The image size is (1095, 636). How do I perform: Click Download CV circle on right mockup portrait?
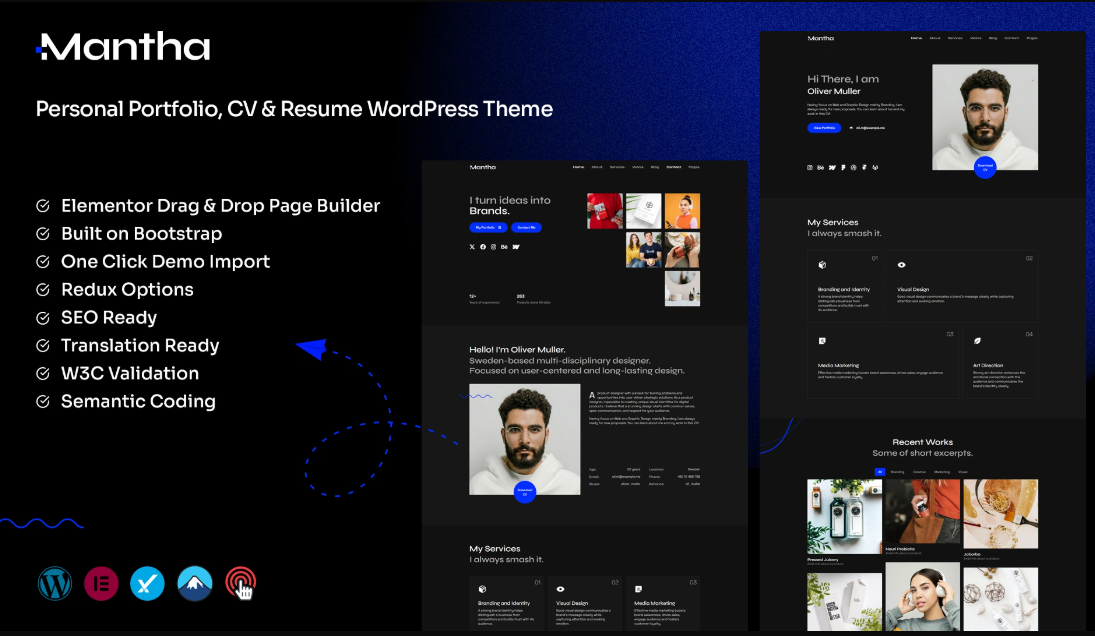[985, 168]
